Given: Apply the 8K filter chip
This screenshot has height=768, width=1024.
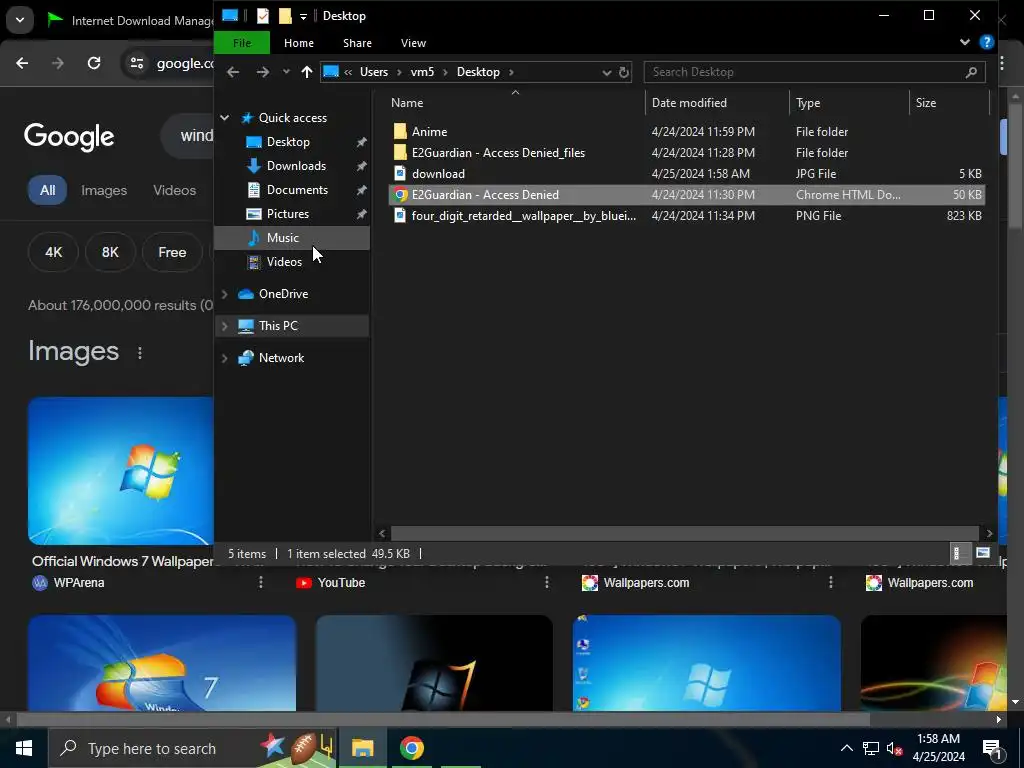Looking at the screenshot, I should pyautogui.click(x=110, y=252).
